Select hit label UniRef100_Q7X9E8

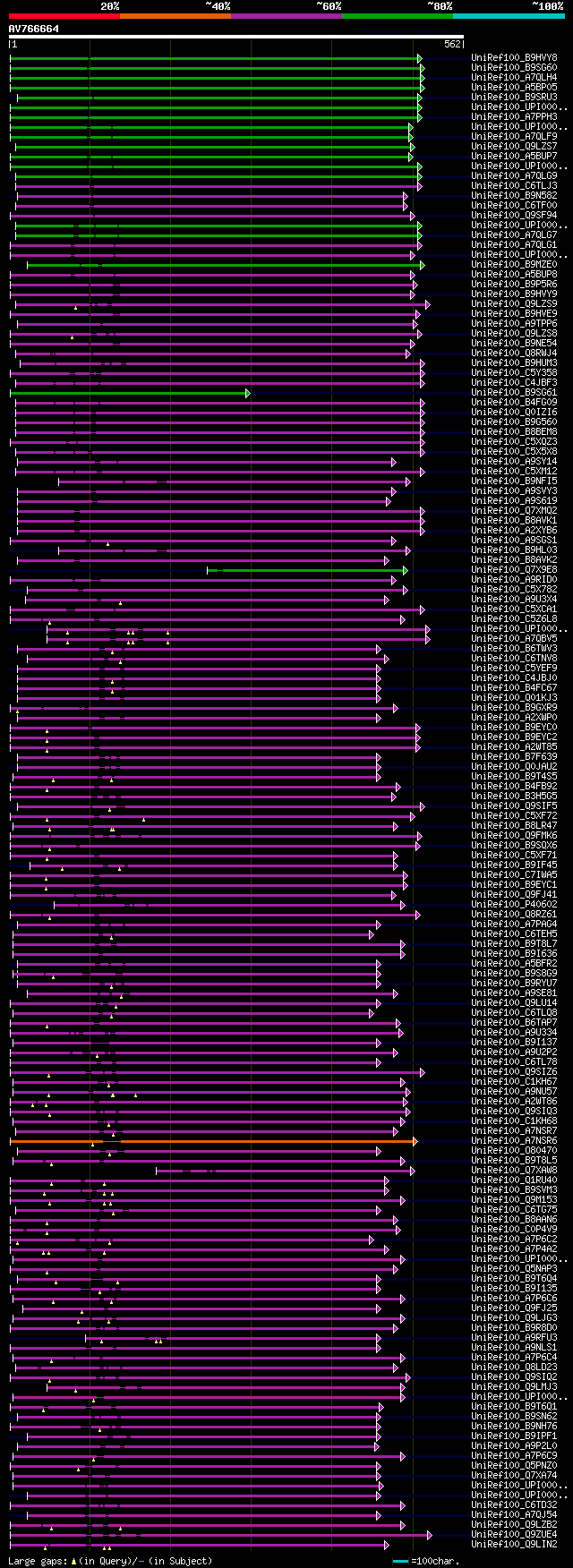tap(514, 569)
